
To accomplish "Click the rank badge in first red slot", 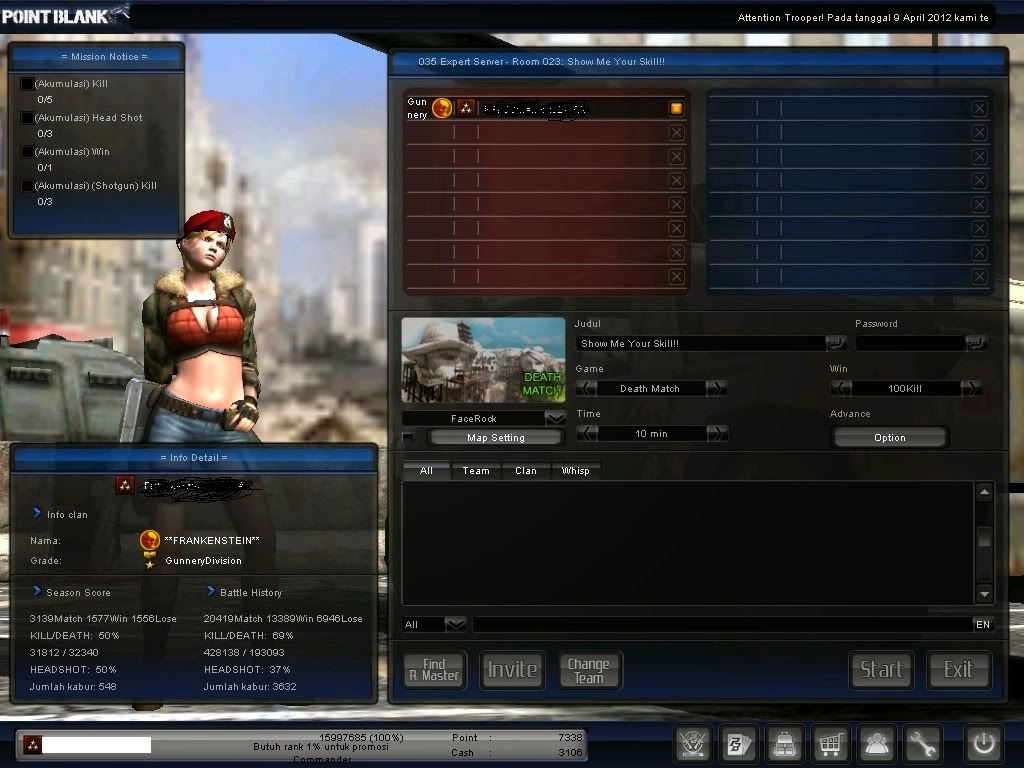I will (442, 108).
